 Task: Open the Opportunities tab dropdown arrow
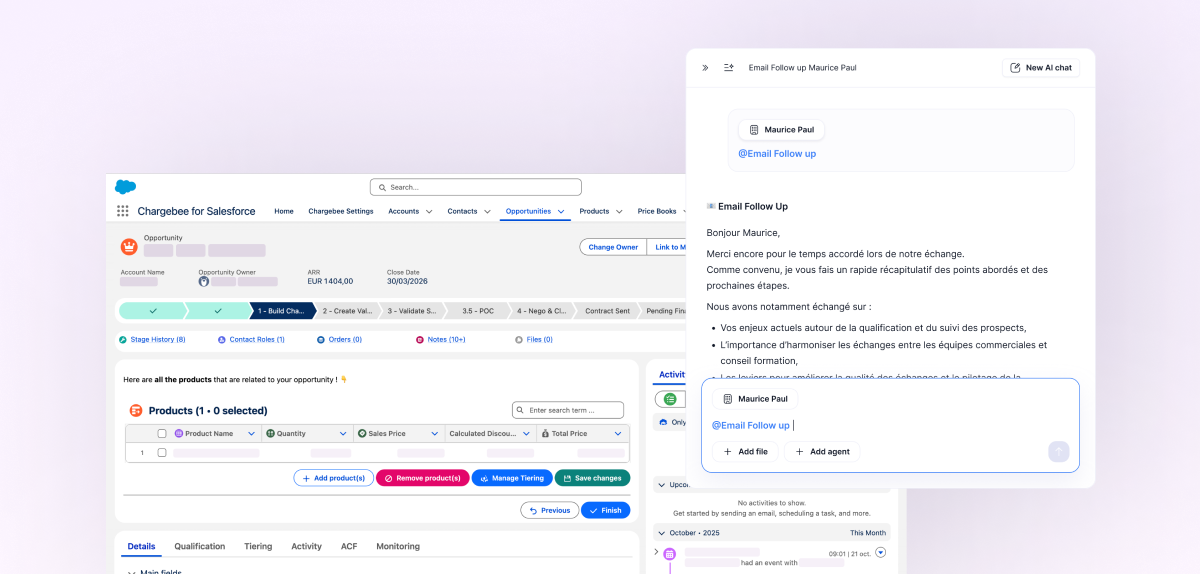coord(561,212)
